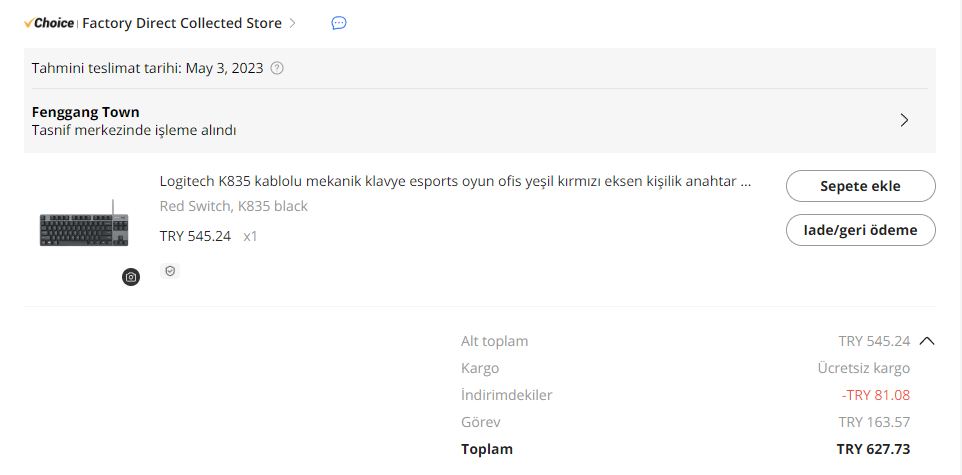The image size is (962, 475).
Task: Click the Sepete ekle button
Action: (861, 186)
